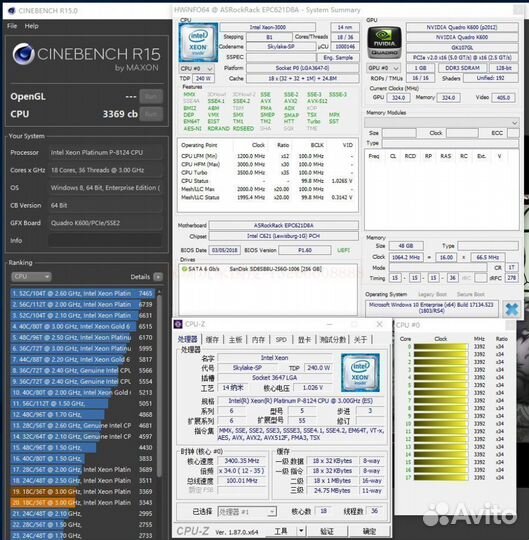This screenshot has height=540, width=529.
Task: Toggle ranking Details arrow button
Action: 158,277
